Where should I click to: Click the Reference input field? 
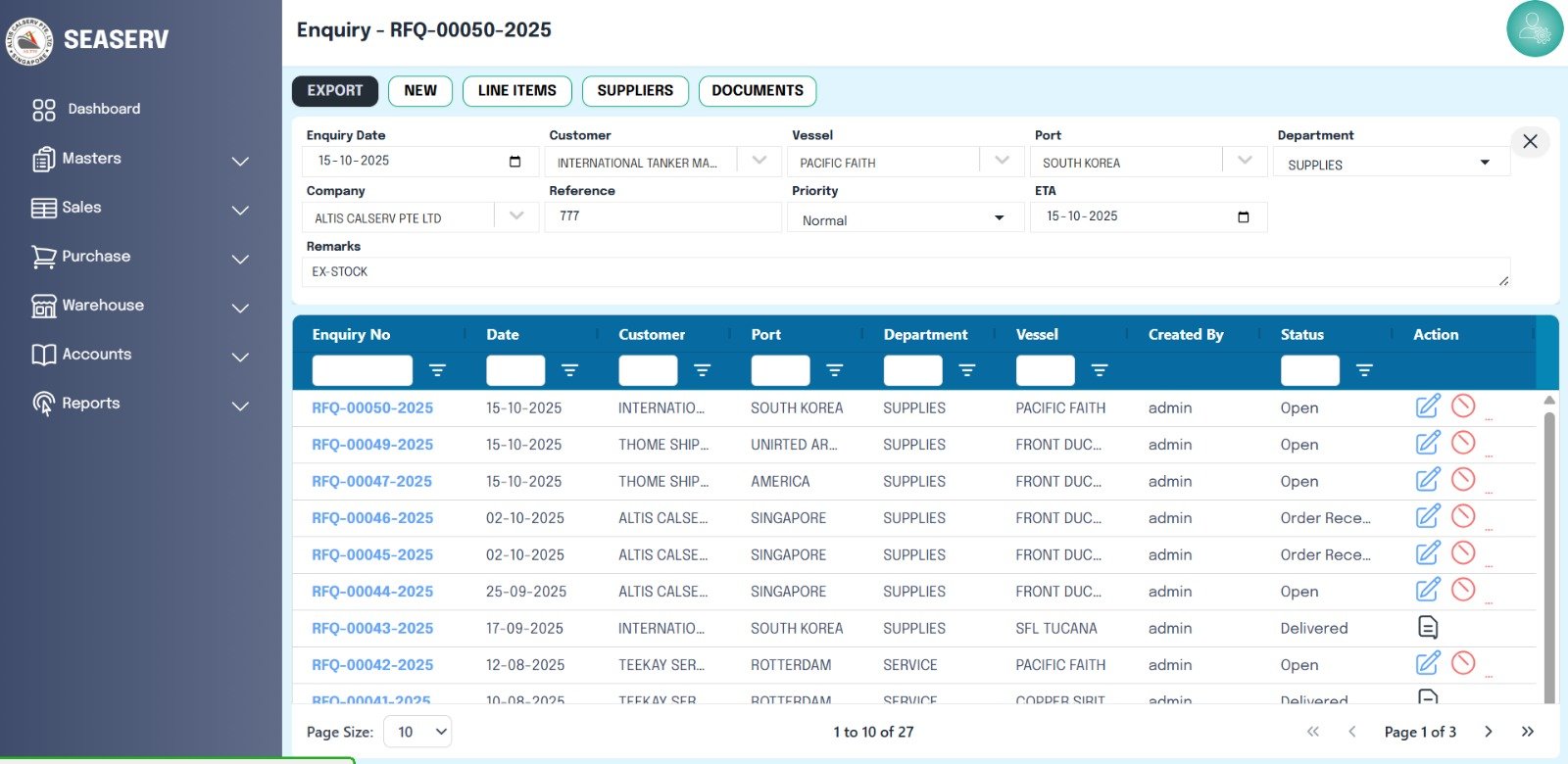click(664, 216)
